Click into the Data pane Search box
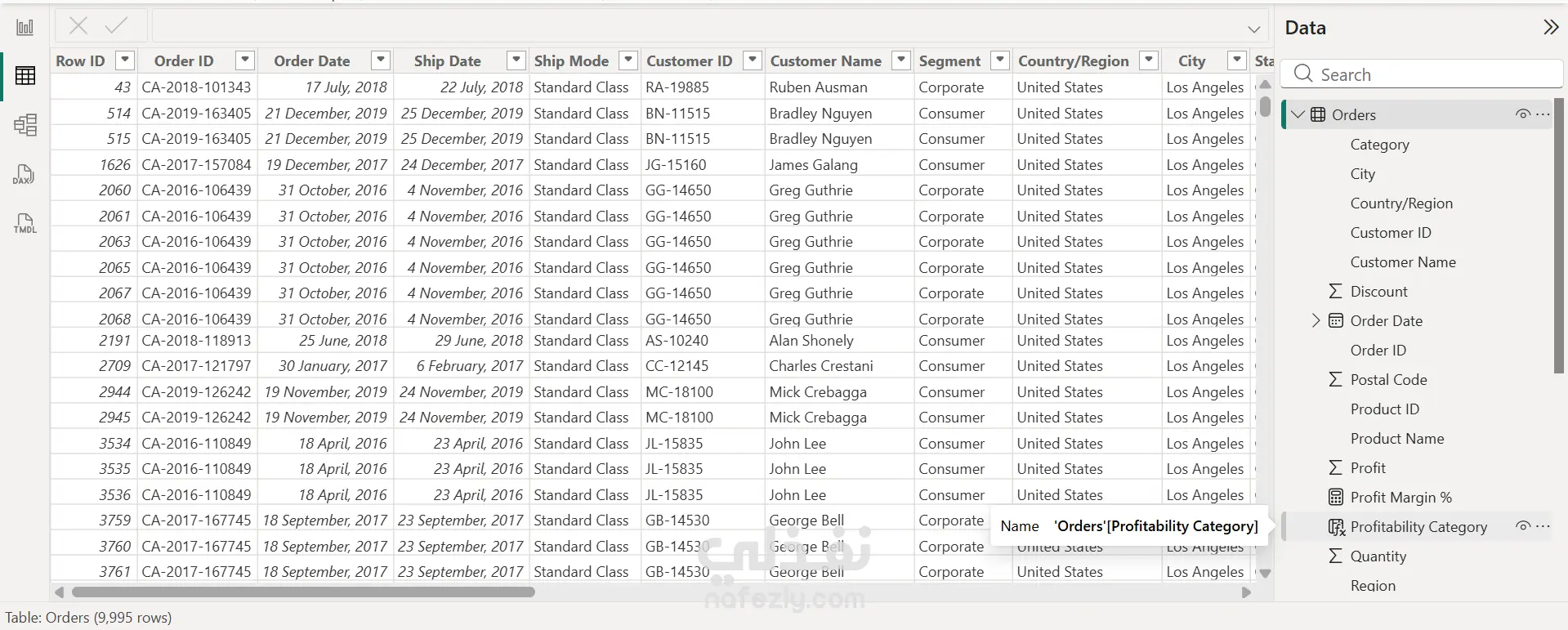This screenshot has width=1568, height=630. coord(1422,74)
